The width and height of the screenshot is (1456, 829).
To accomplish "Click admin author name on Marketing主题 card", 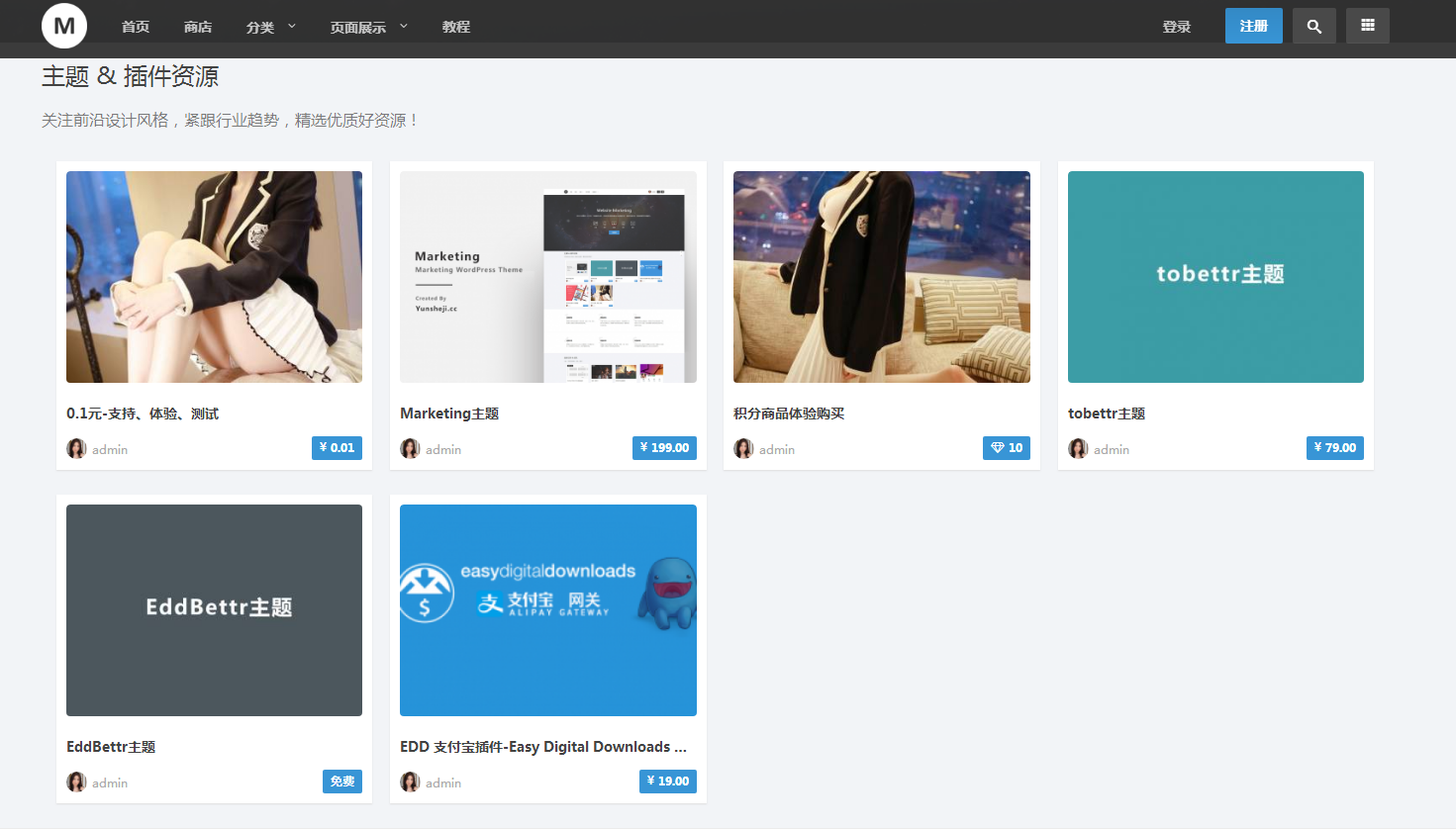I will point(443,449).
